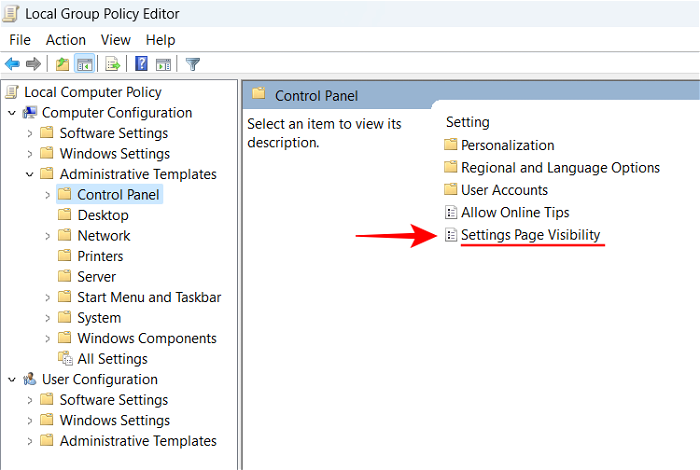Image resolution: width=700 pixels, height=470 pixels.
Task: Open the Help menu
Action: click(160, 40)
